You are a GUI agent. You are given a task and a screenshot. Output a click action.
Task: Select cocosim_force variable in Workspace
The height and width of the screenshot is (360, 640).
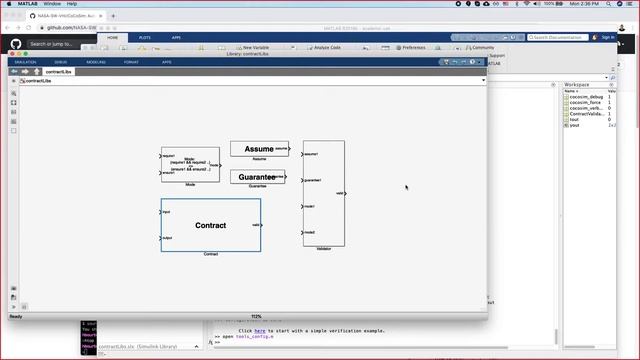[x=586, y=103]
